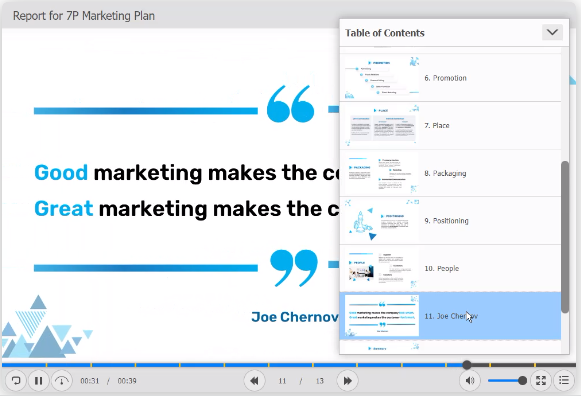Select 7. Place in contents
The image size is (581, 399).
tap(451, 126)
